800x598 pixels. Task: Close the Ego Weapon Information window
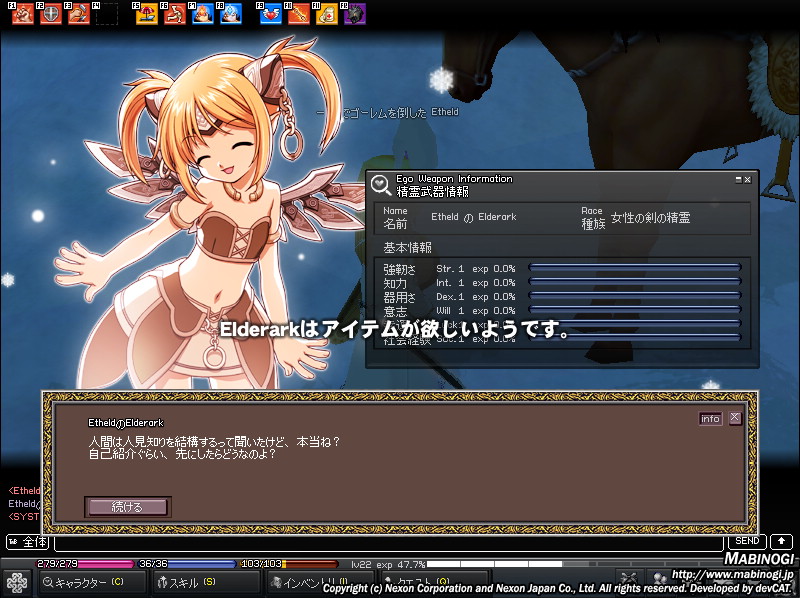click(x=747, y=180)
